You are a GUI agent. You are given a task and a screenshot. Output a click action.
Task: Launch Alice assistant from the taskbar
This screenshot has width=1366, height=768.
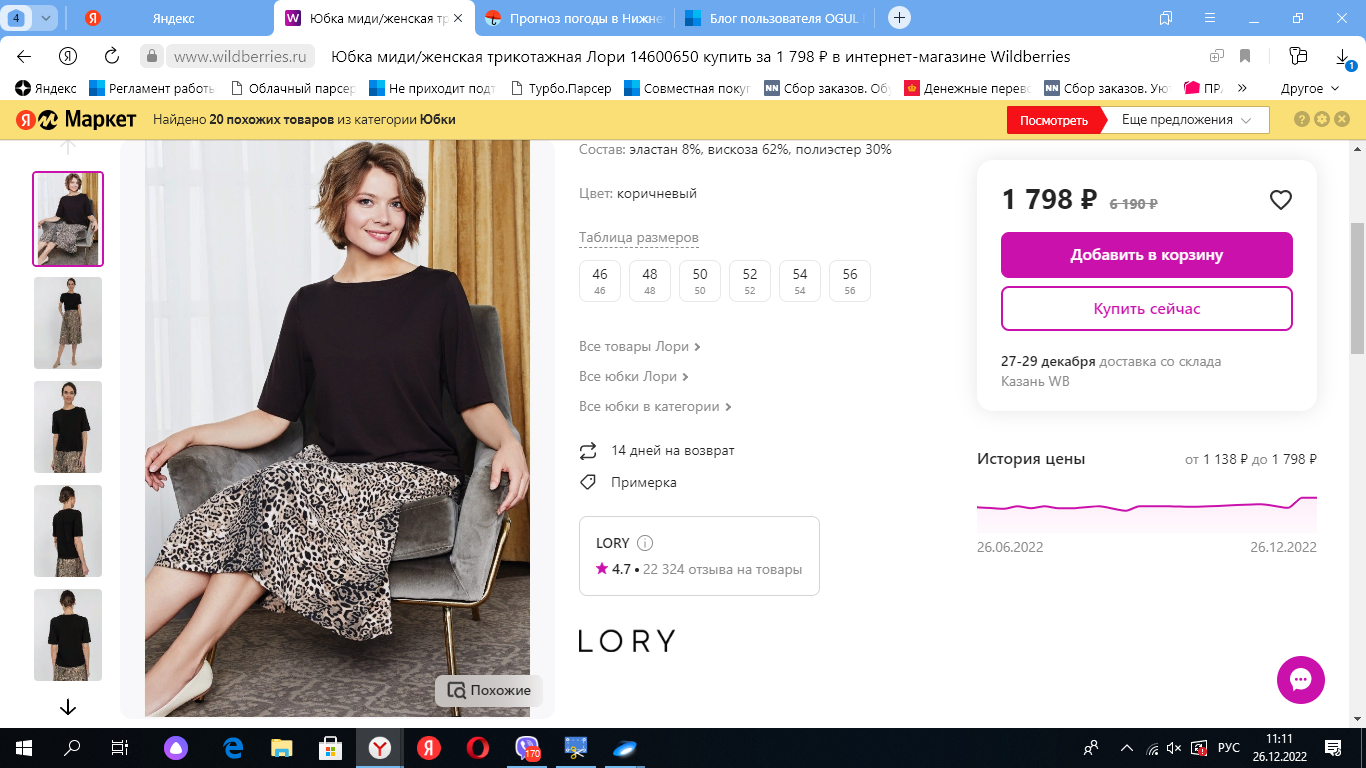pyautogui.click(x=176, y=748)
